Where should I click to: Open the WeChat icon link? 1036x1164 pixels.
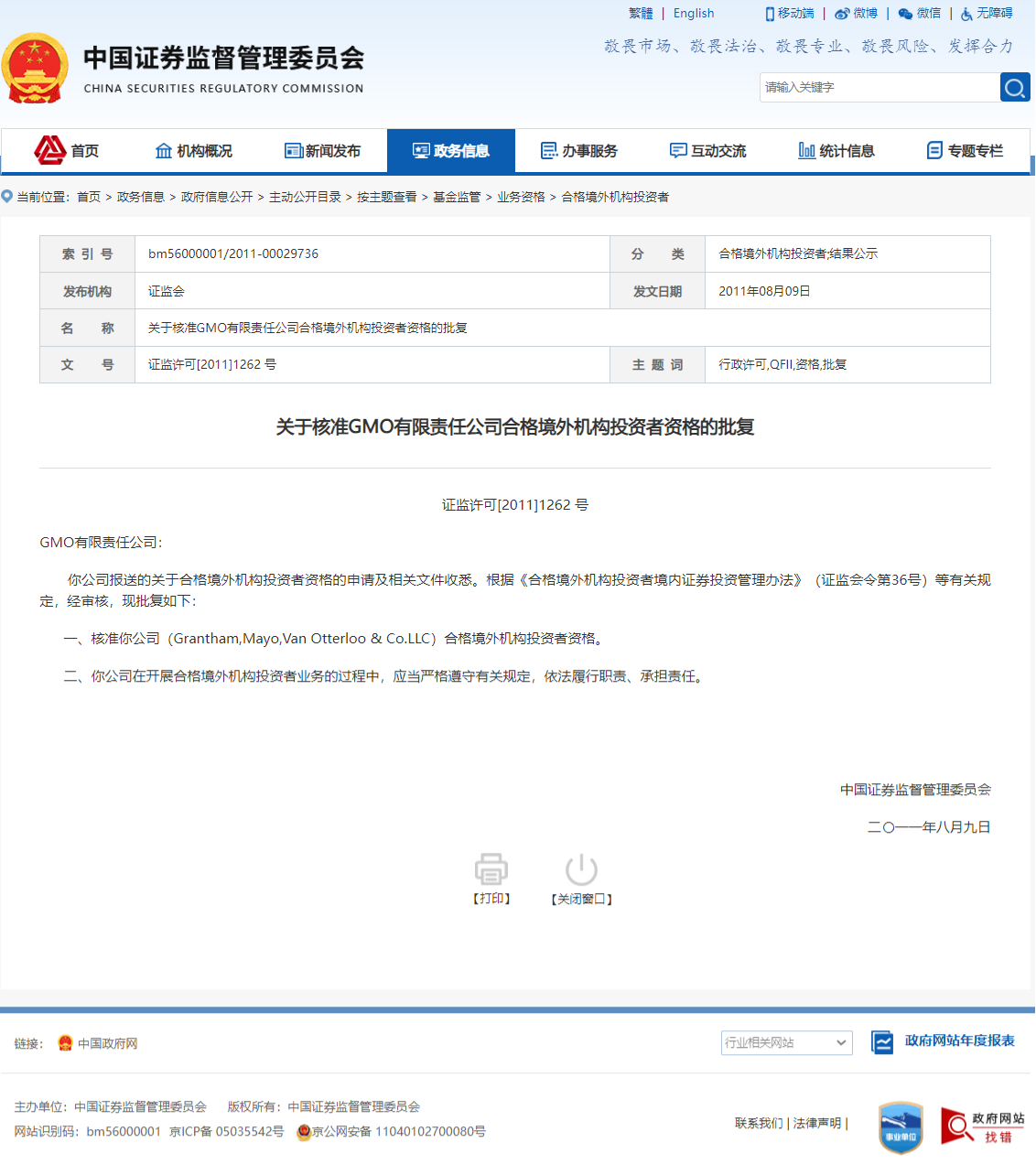(905, 14)
